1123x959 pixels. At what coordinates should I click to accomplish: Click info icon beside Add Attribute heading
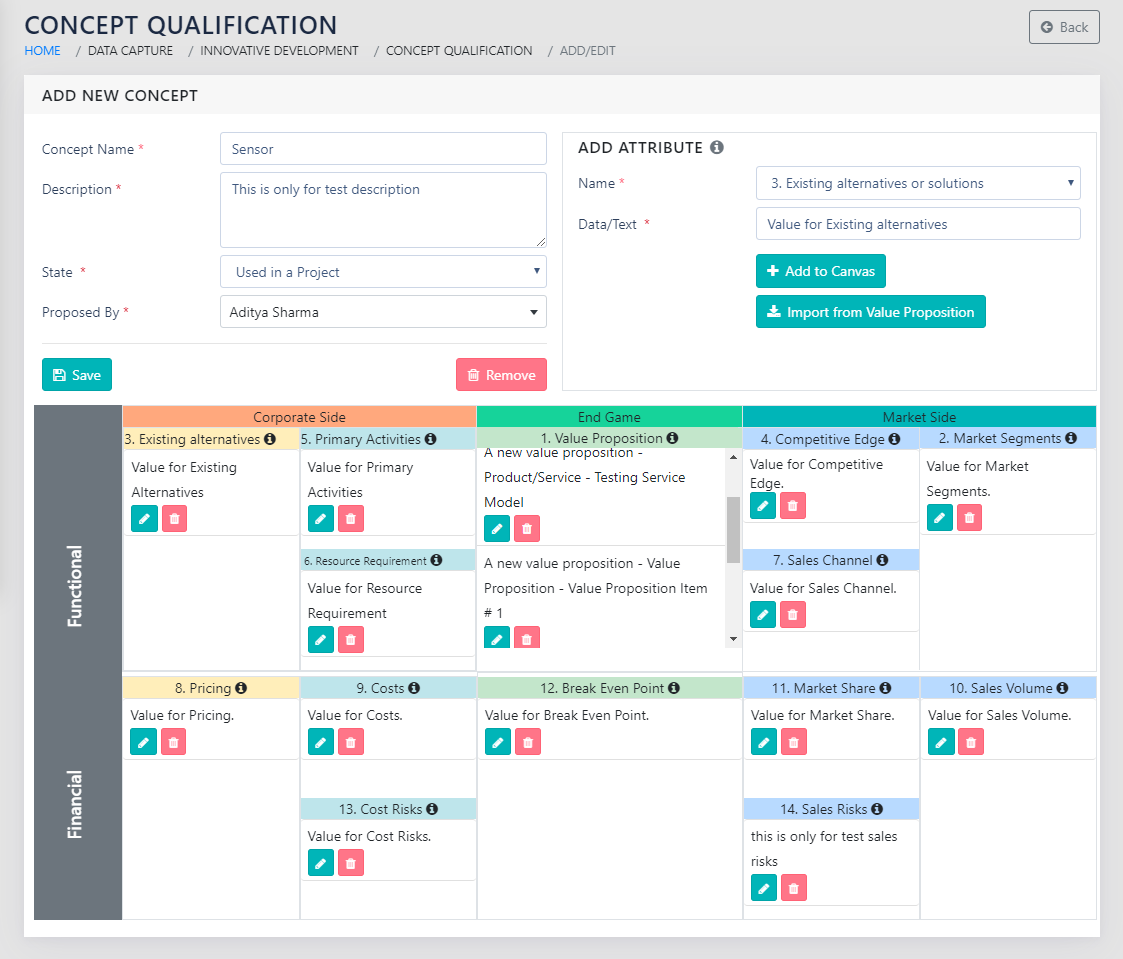coord(716,148)
